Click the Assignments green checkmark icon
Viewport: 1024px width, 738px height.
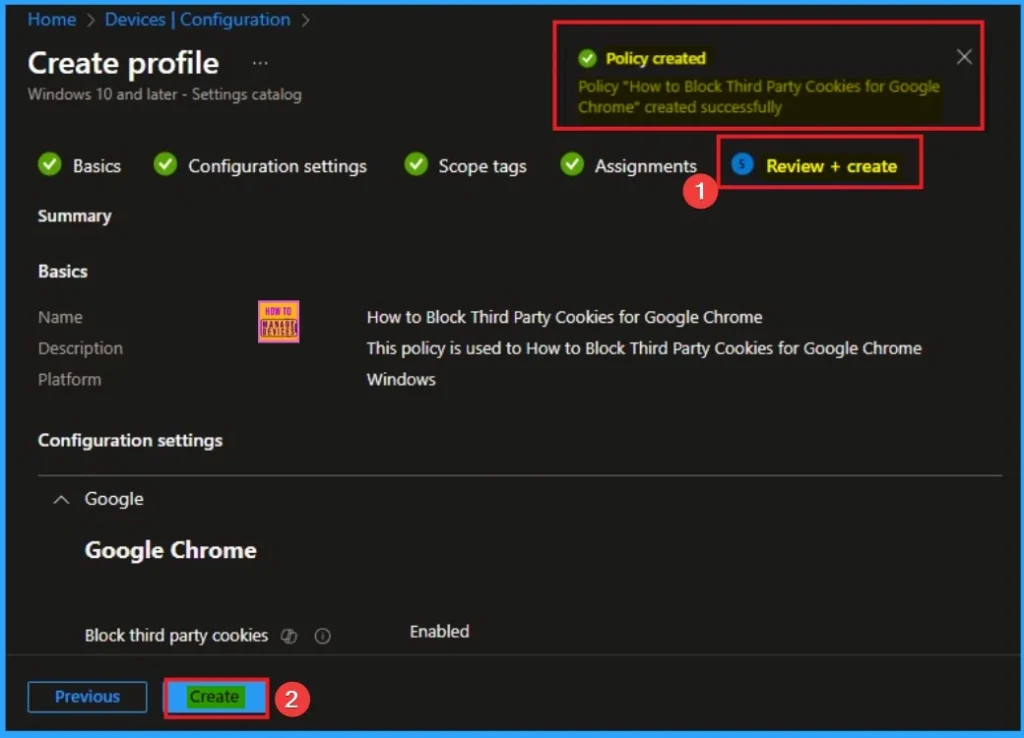coord(572,164)
